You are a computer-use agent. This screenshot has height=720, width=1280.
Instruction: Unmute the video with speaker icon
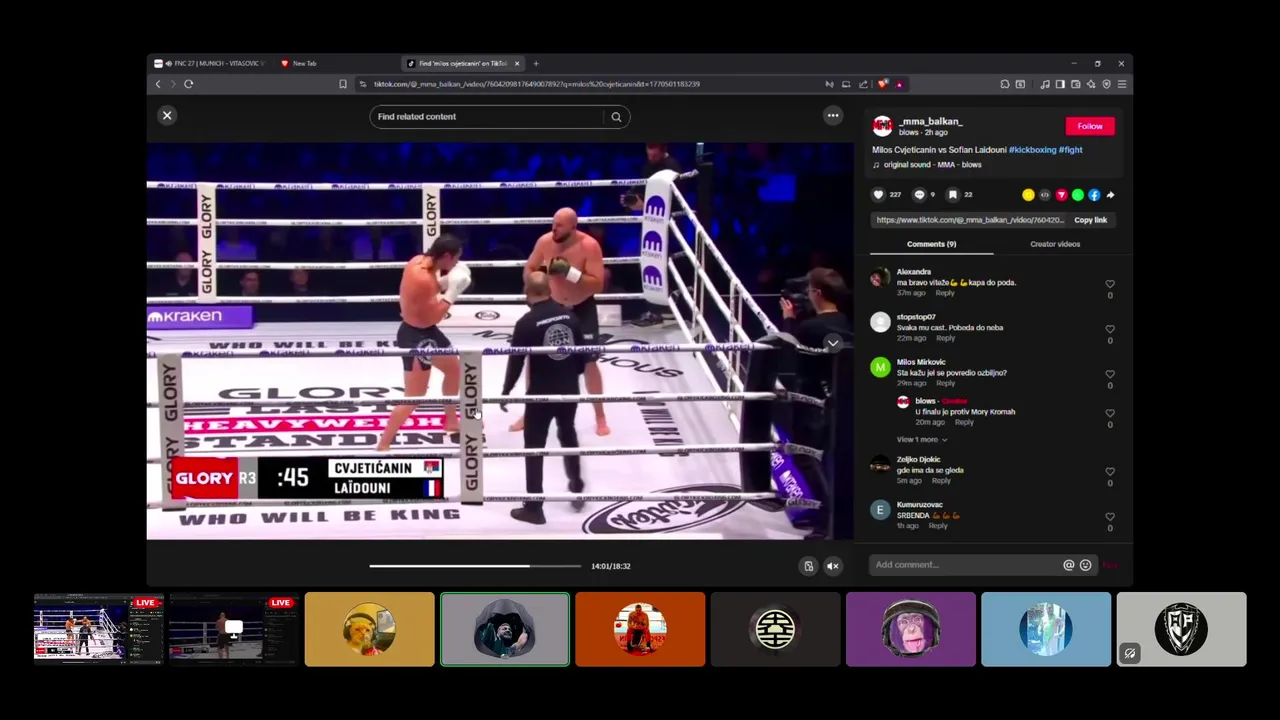pyautogui.click(x=832, y=566)
